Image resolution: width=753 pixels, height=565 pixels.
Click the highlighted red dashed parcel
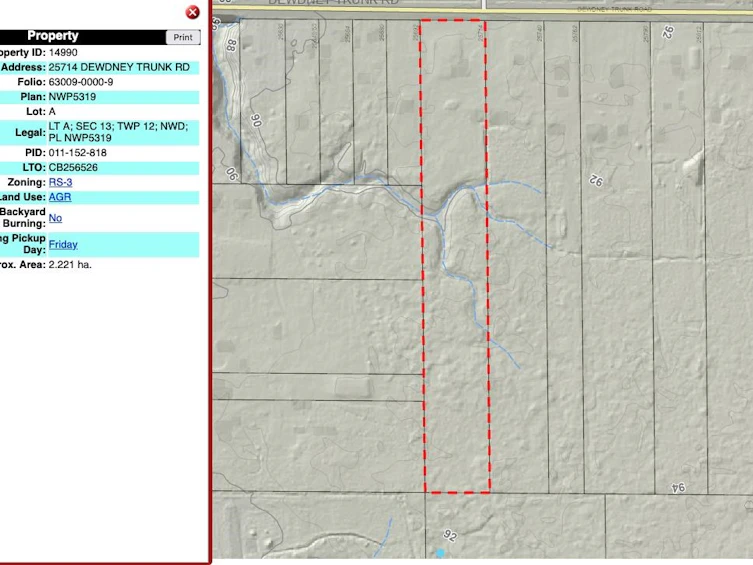(455, 256)
